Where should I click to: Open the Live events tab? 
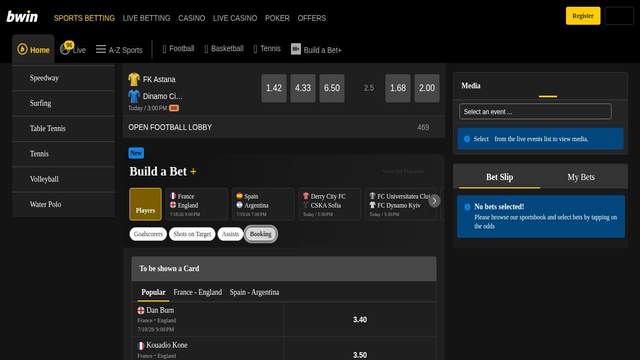click(x=73, y=49)
